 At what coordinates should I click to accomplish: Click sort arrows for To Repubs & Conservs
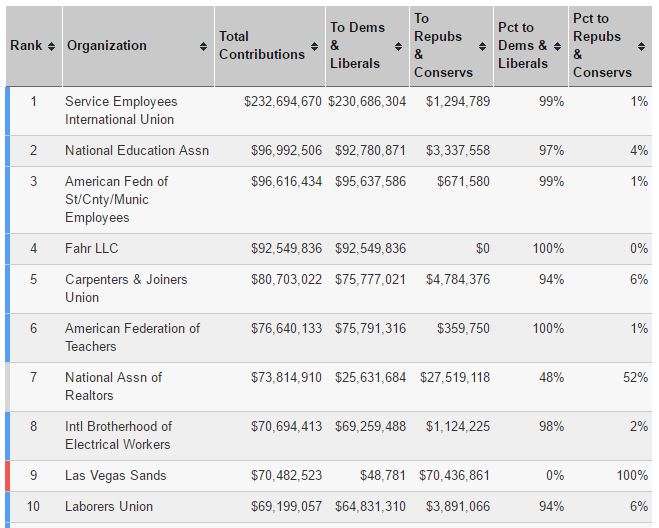tap(482, 46)
